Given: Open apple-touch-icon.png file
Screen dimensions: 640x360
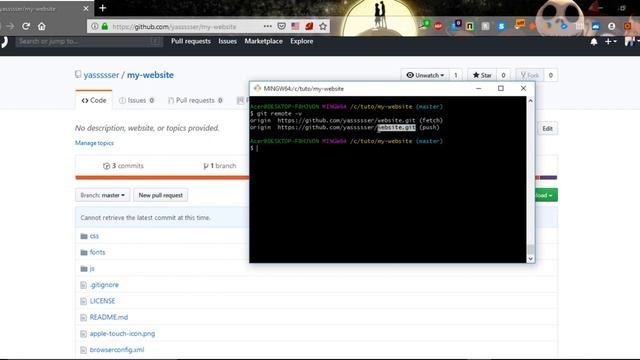Looking at the screenshot, I should coord(122,333).
